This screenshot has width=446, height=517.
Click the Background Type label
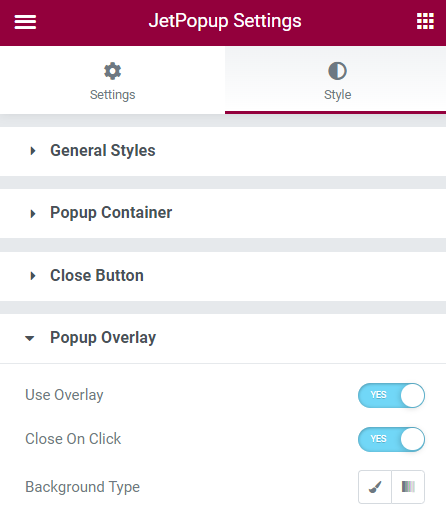point(83,487)
